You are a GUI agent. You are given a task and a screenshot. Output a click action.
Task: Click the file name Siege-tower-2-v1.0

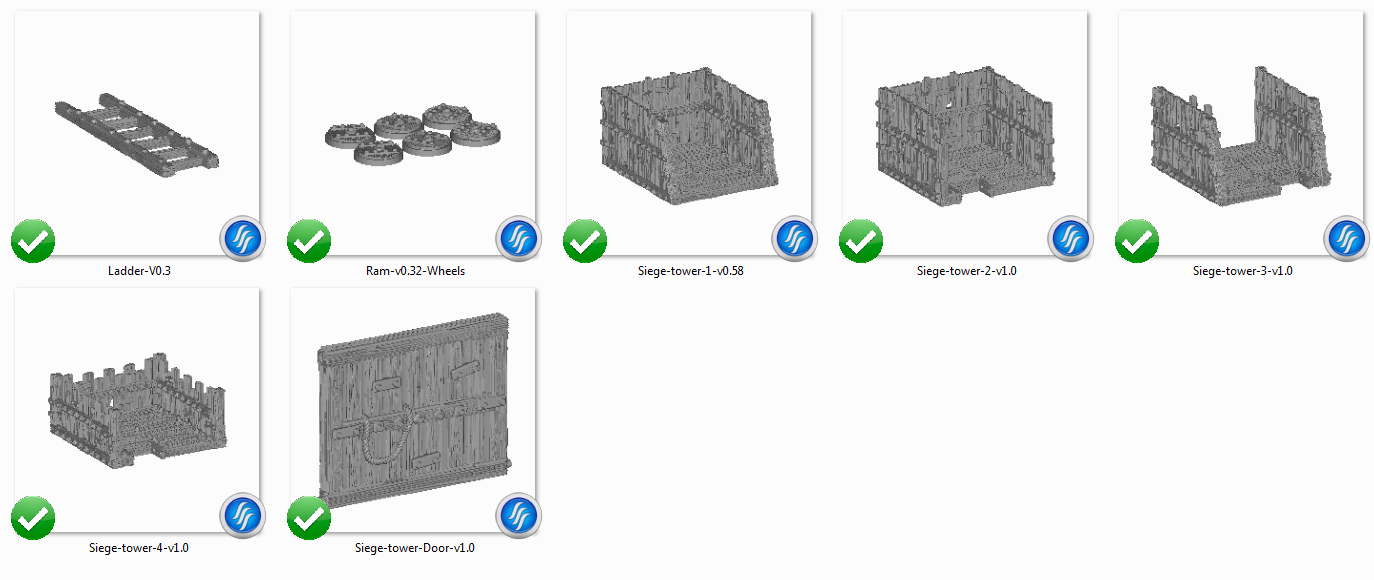point(967,271)
